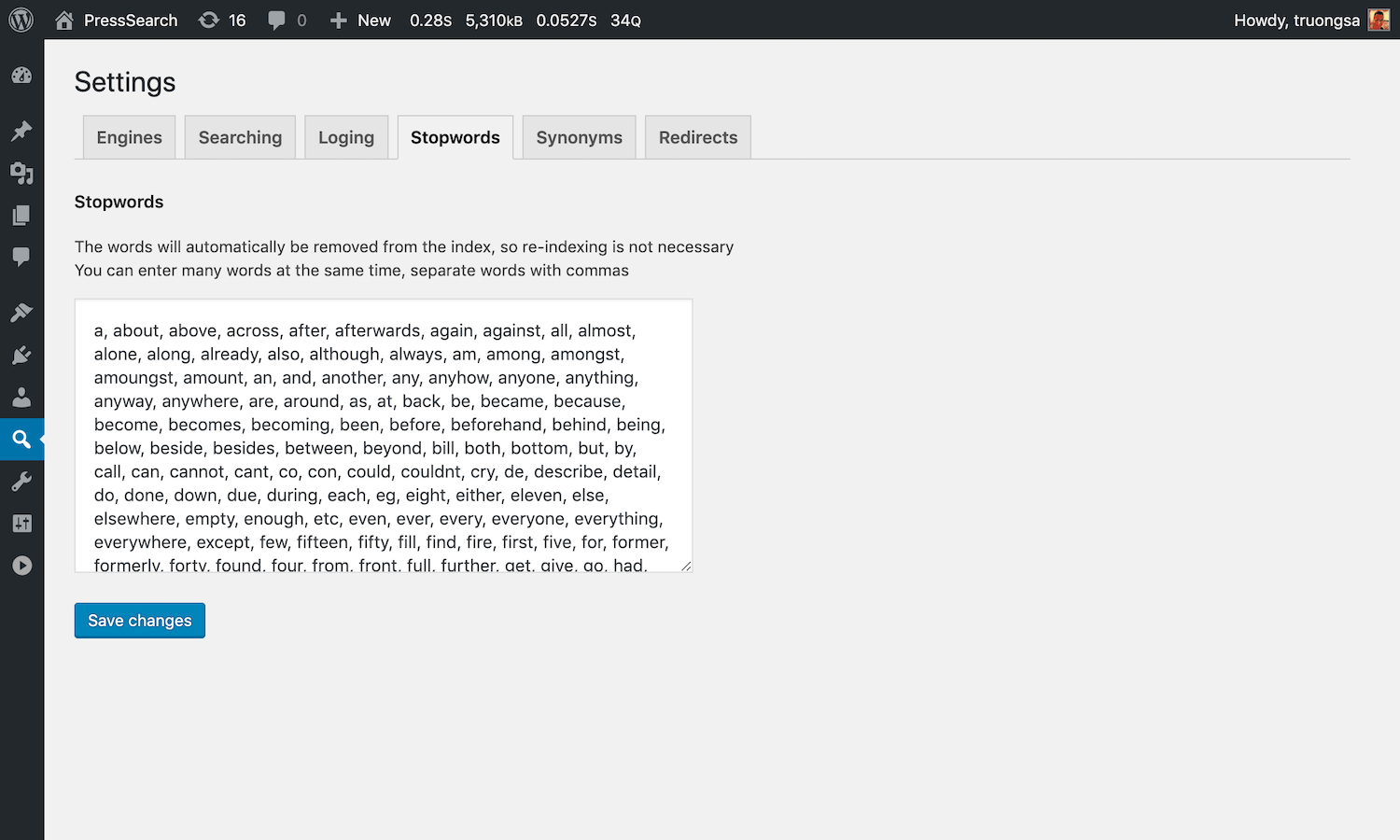
Task: Click the word 'everywhere' in the list
Action: click(140, 542)
